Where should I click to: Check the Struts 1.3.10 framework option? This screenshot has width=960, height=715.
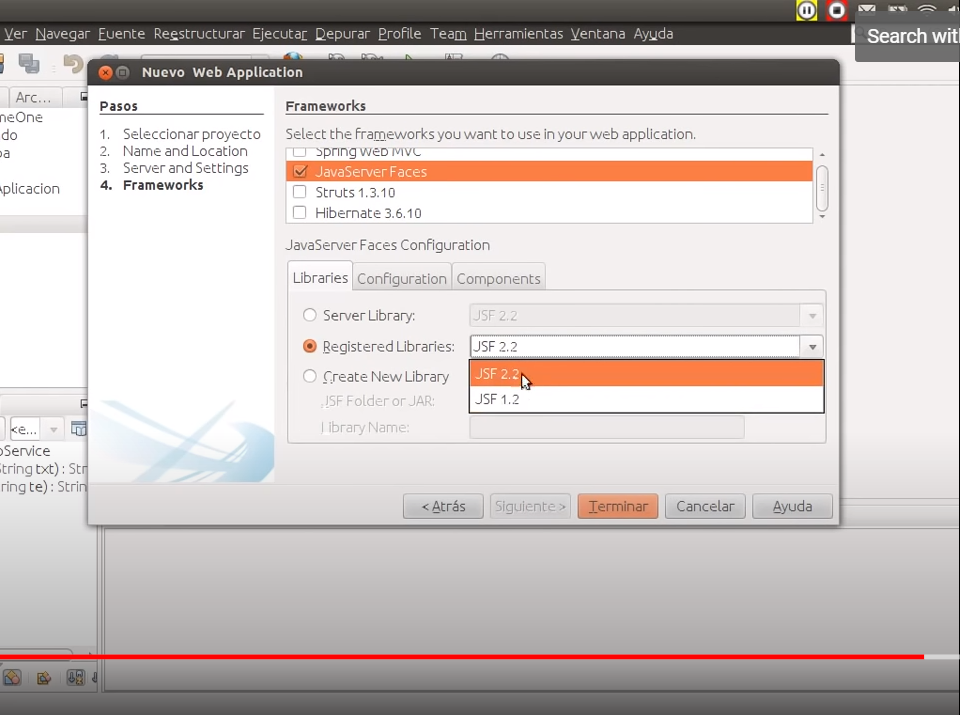click(300, 192)
